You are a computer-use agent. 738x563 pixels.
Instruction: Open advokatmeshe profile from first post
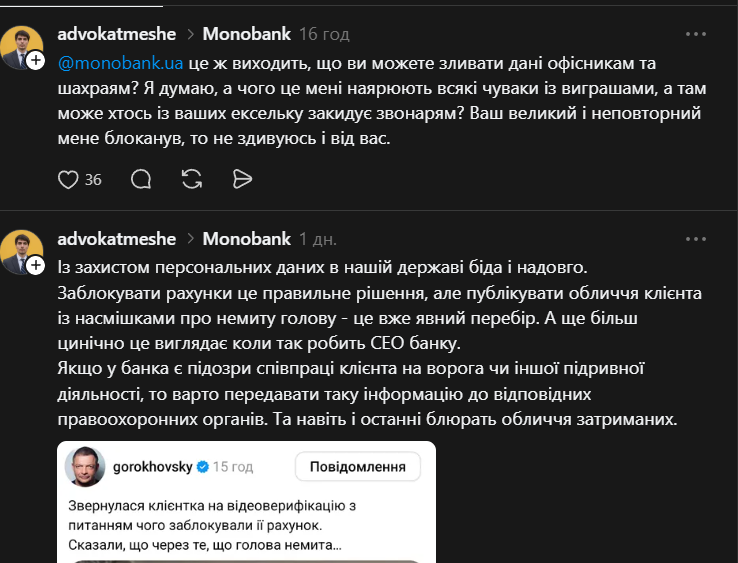[x=117, y=34]
